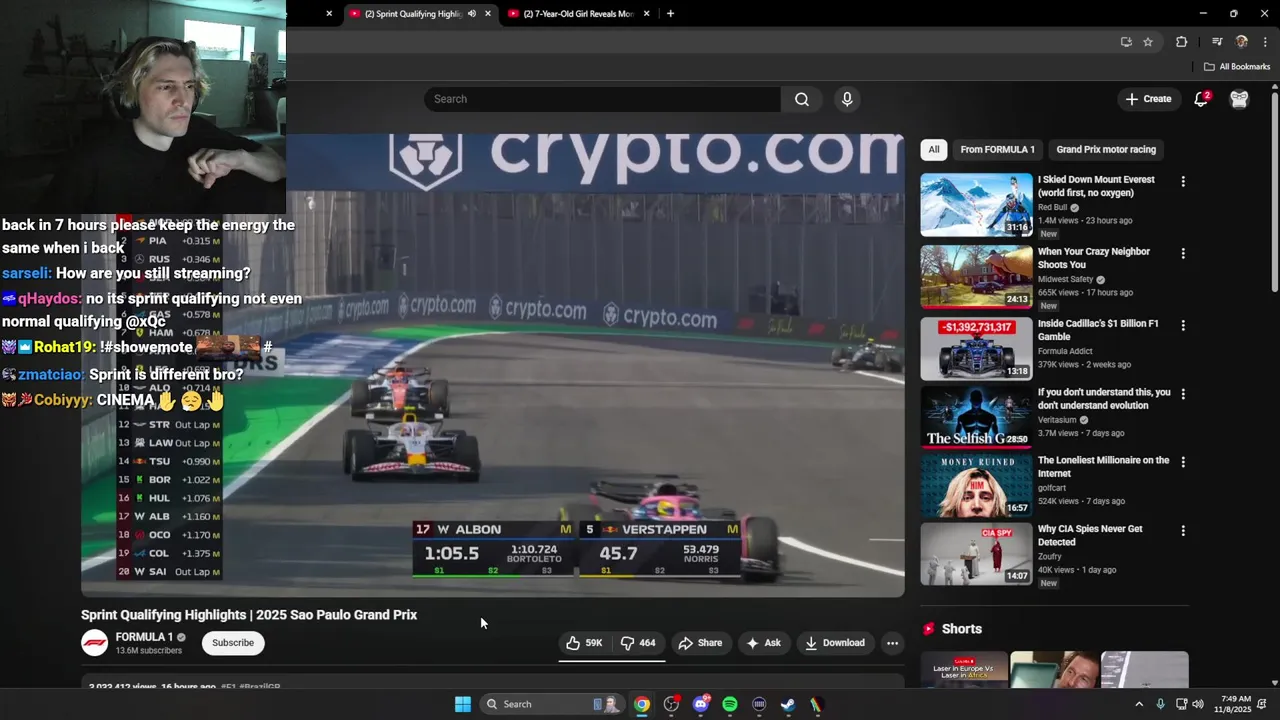Screen dimensions: 1280x720
Task: Open The Selfish Gene video thumbnail
Action: point(976,417)
